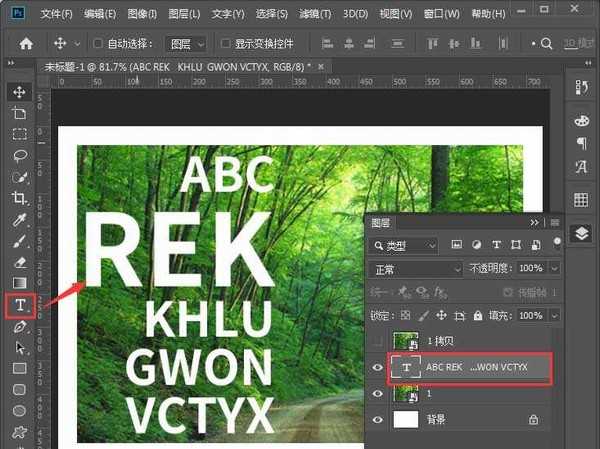The image size is (600, 449).
Task: Hide the 背景 layer via eye icon
Action: point(377,421)
